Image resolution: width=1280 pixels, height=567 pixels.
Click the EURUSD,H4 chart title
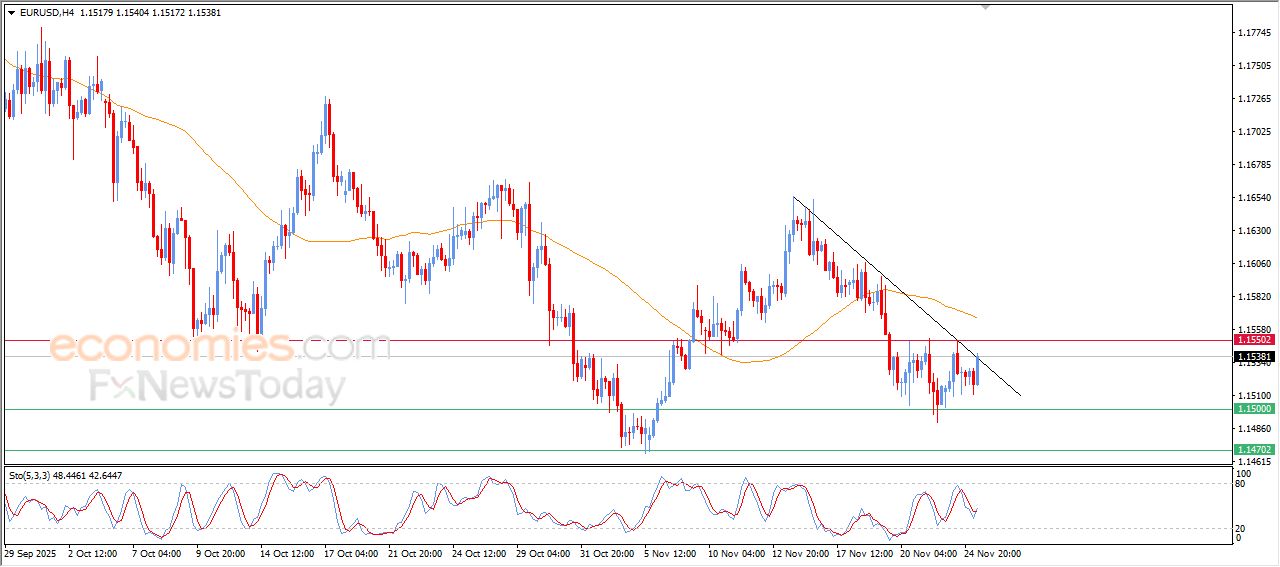(46, 13)
